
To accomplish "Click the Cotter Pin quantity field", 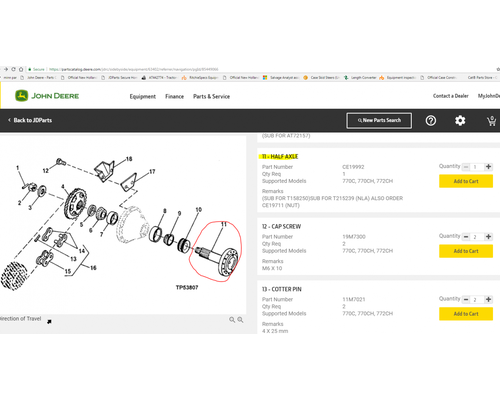I will click(477, 299).
